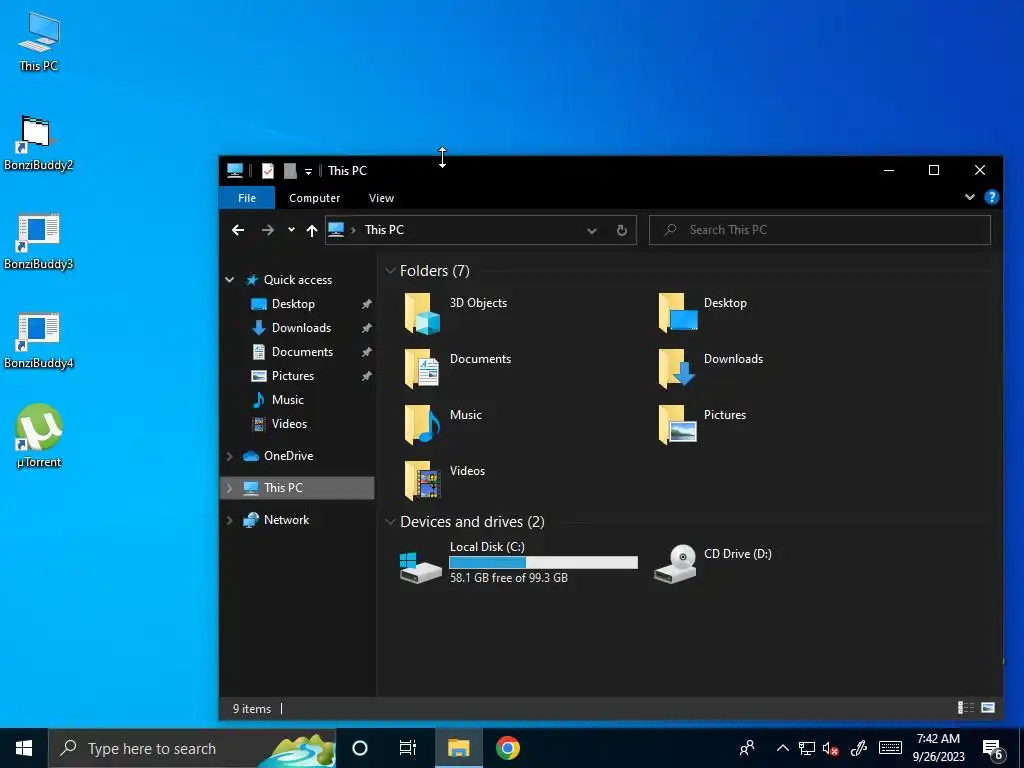The height and width of the screenshot is (768, 1024).
Task: Switch to Details view icon in status bar
Action: [x=965, y=708]
